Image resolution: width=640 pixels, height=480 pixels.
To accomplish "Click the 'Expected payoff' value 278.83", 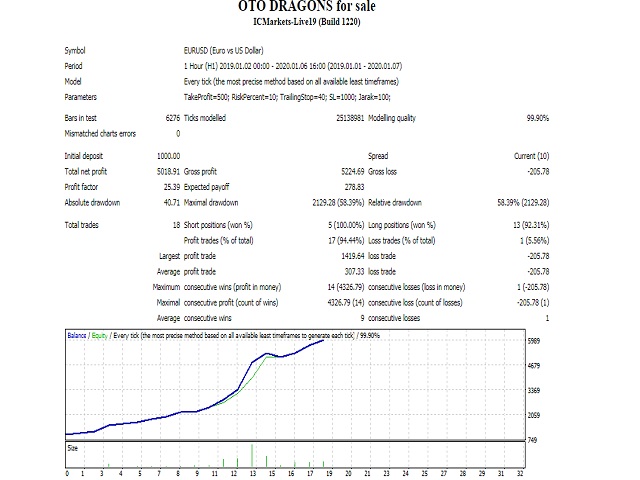I will [354, 187].
